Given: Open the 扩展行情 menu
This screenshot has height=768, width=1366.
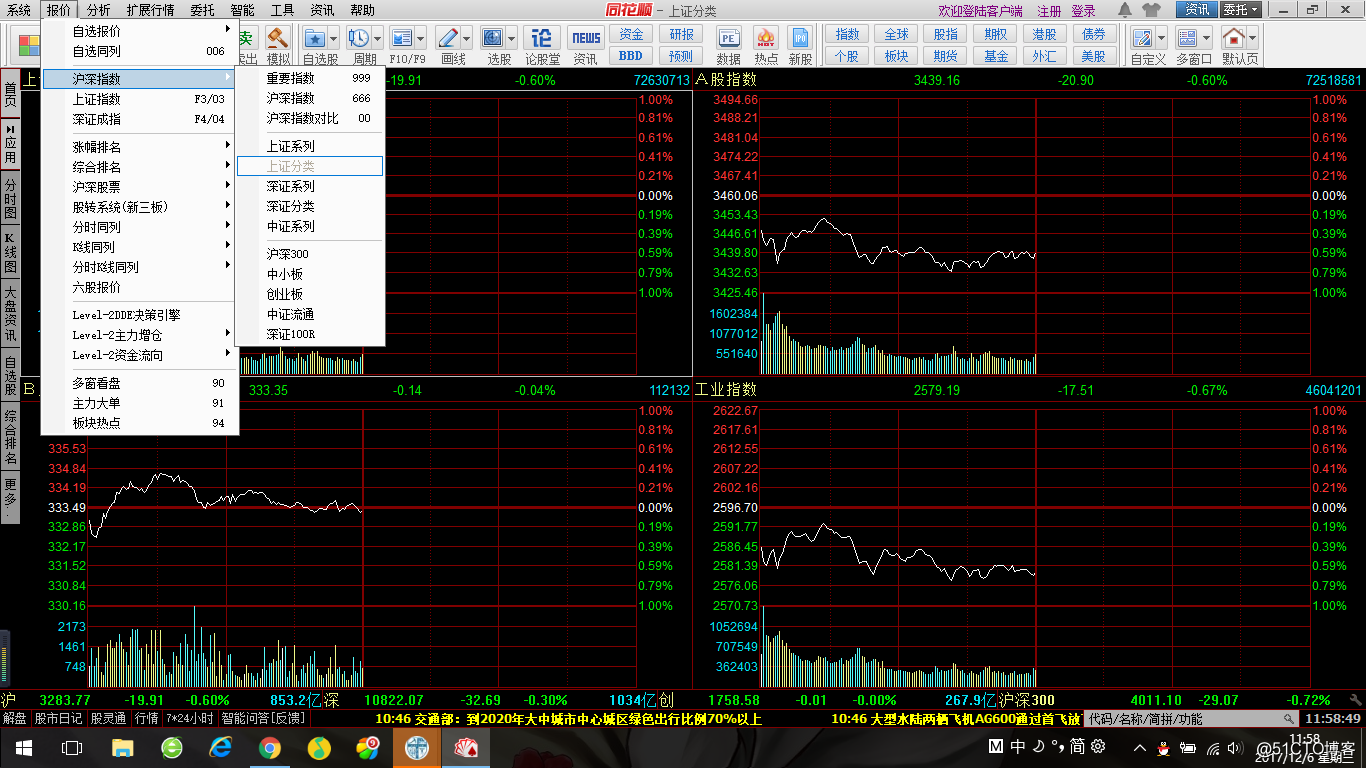Looking at the screenshot, I should point(150,10).
